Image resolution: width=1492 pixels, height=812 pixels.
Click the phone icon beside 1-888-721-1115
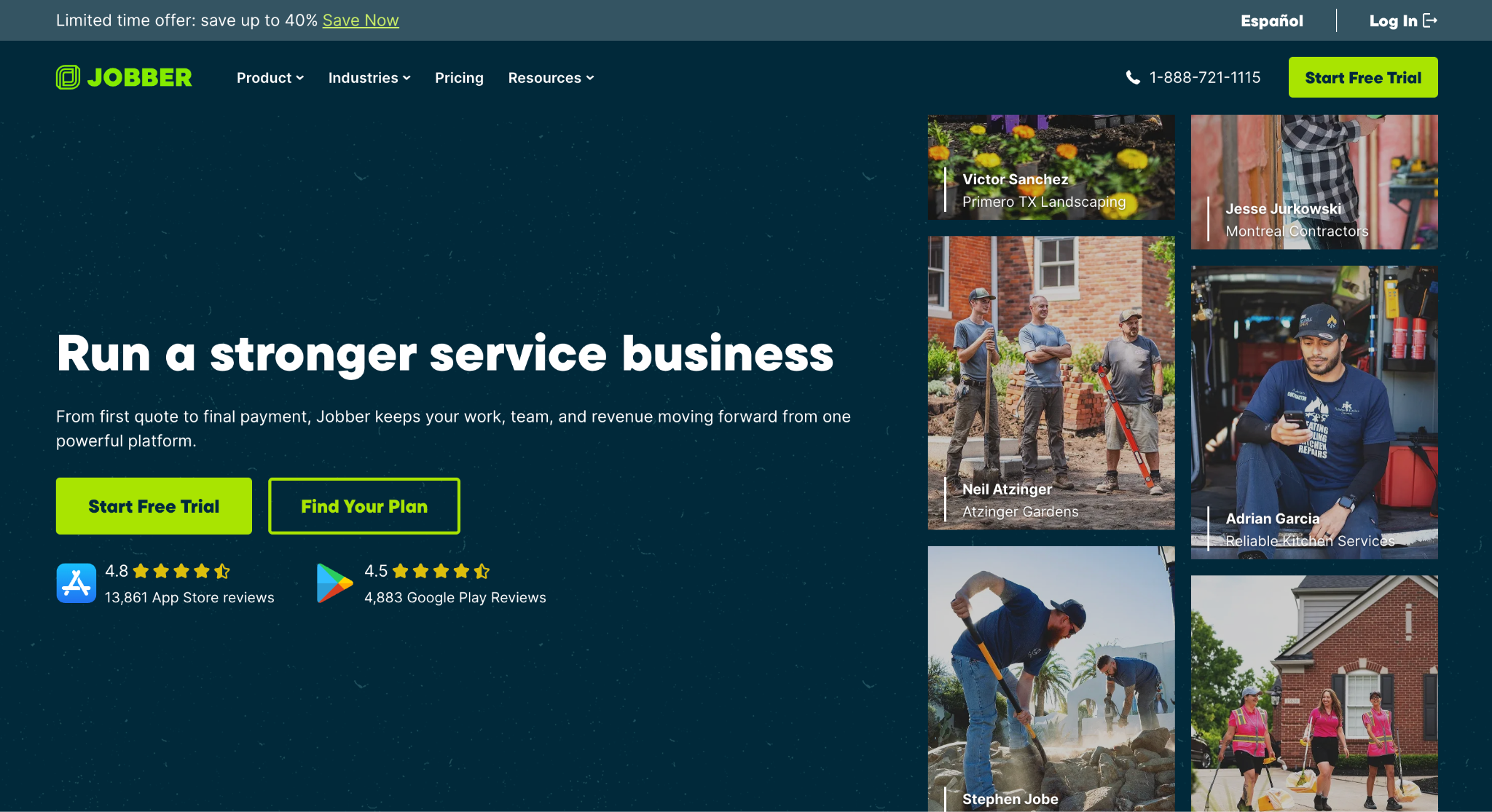click(x=1133, y=77)
